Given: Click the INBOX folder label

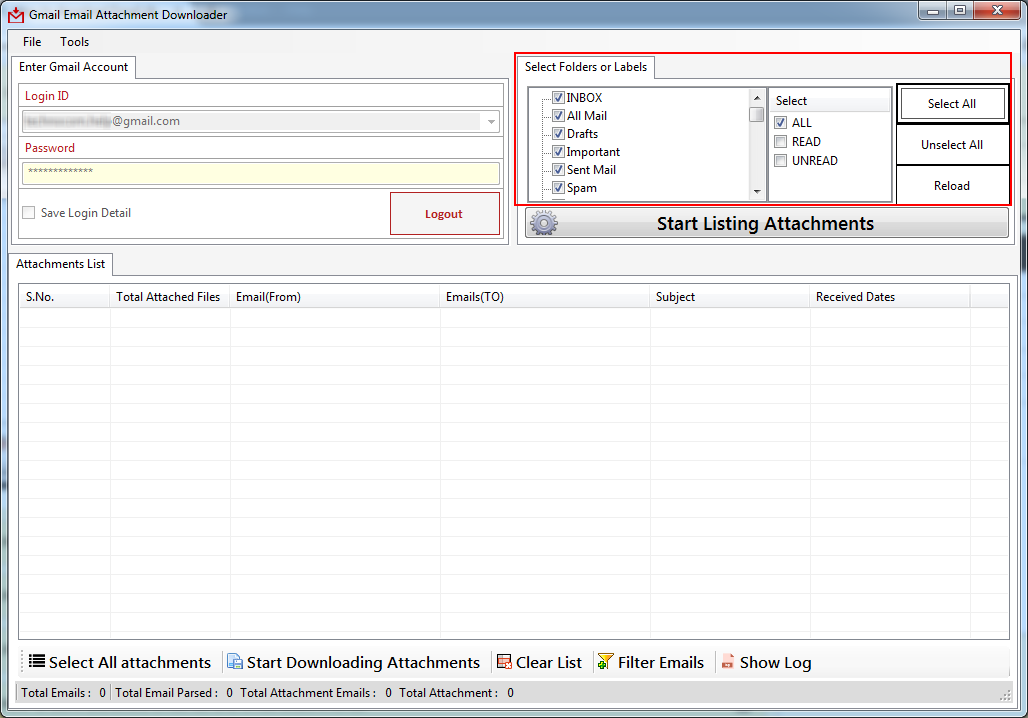Looking at the screenshot, I should [584, 98].
